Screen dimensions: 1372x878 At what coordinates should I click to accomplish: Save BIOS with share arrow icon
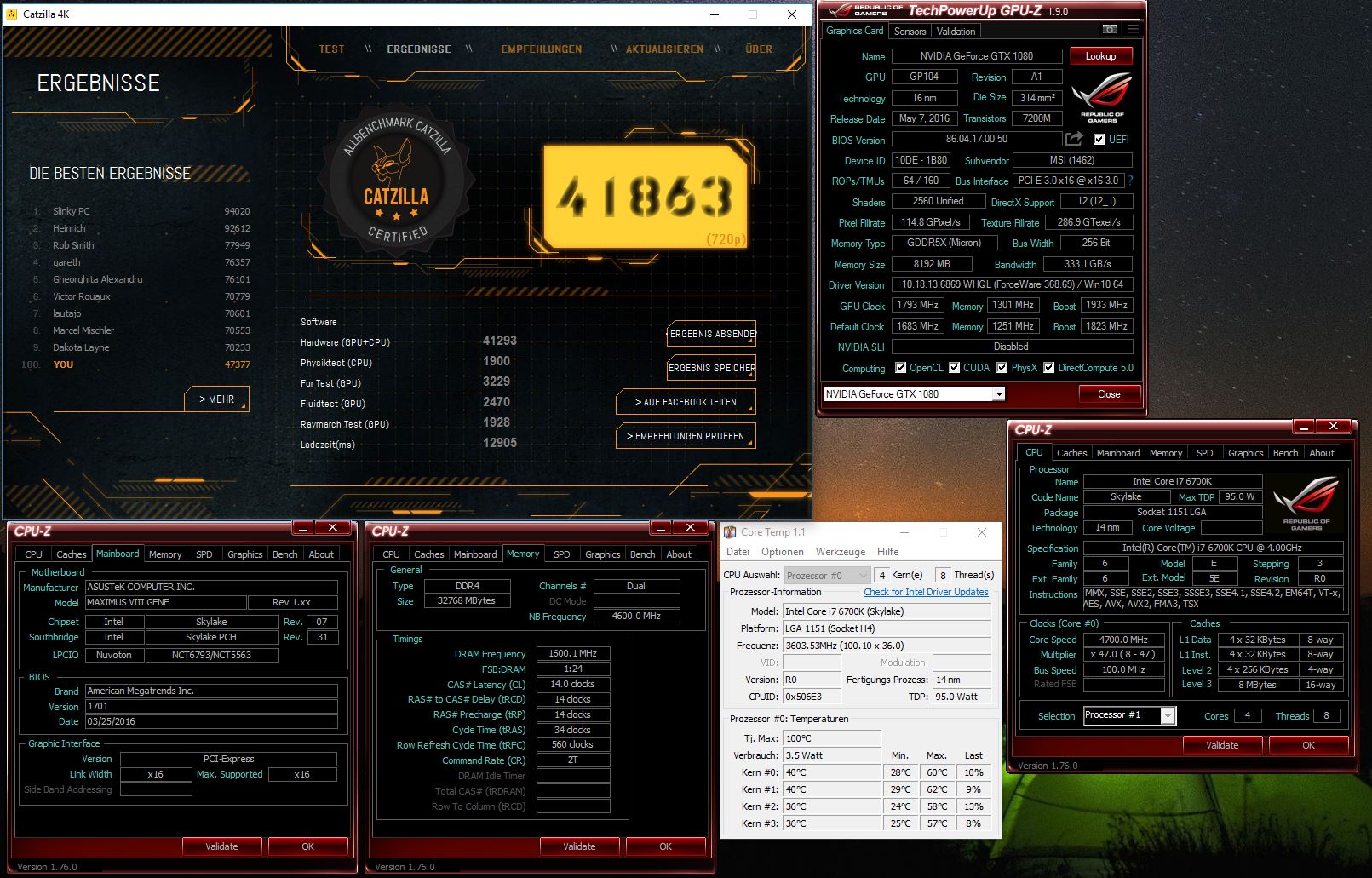pos(1075,138)
